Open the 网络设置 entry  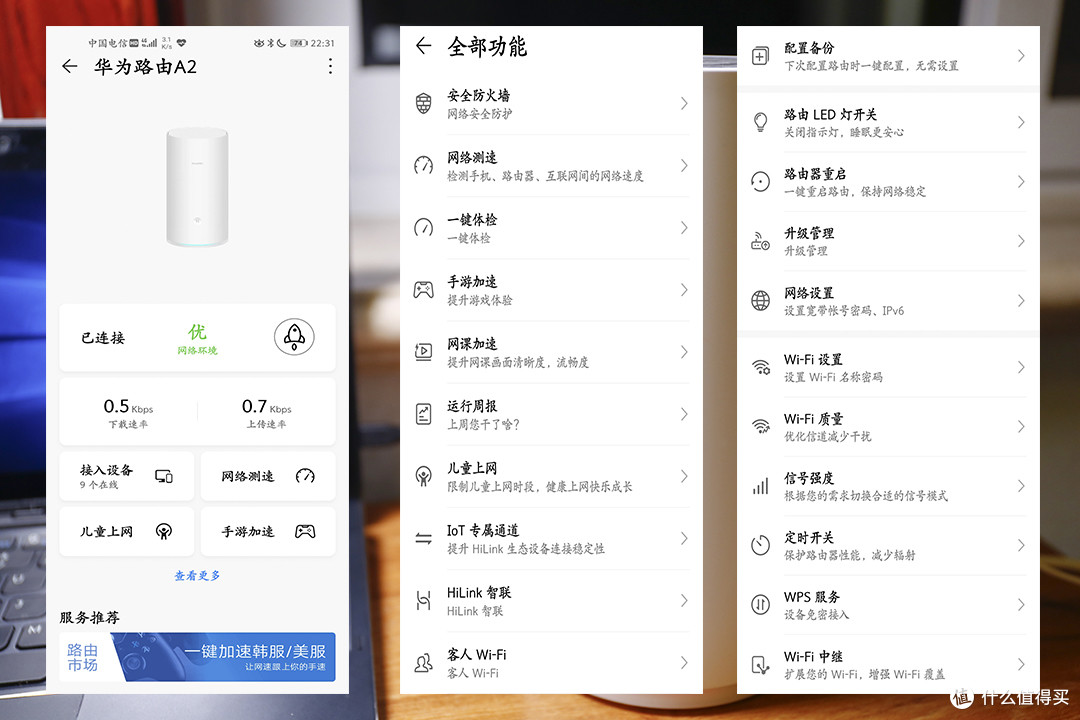click(889, 300)
